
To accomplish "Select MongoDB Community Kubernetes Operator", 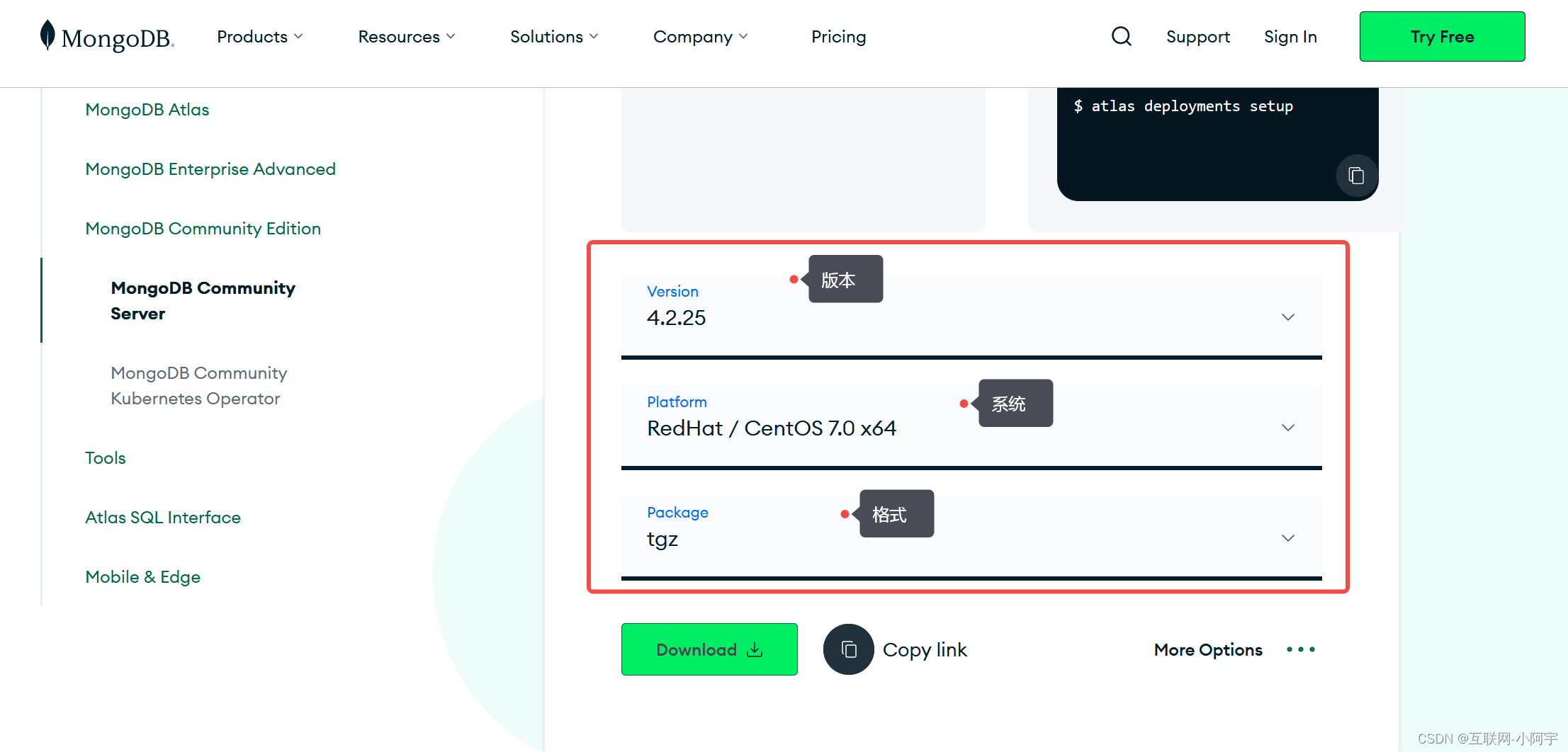I will pos(198,385).
